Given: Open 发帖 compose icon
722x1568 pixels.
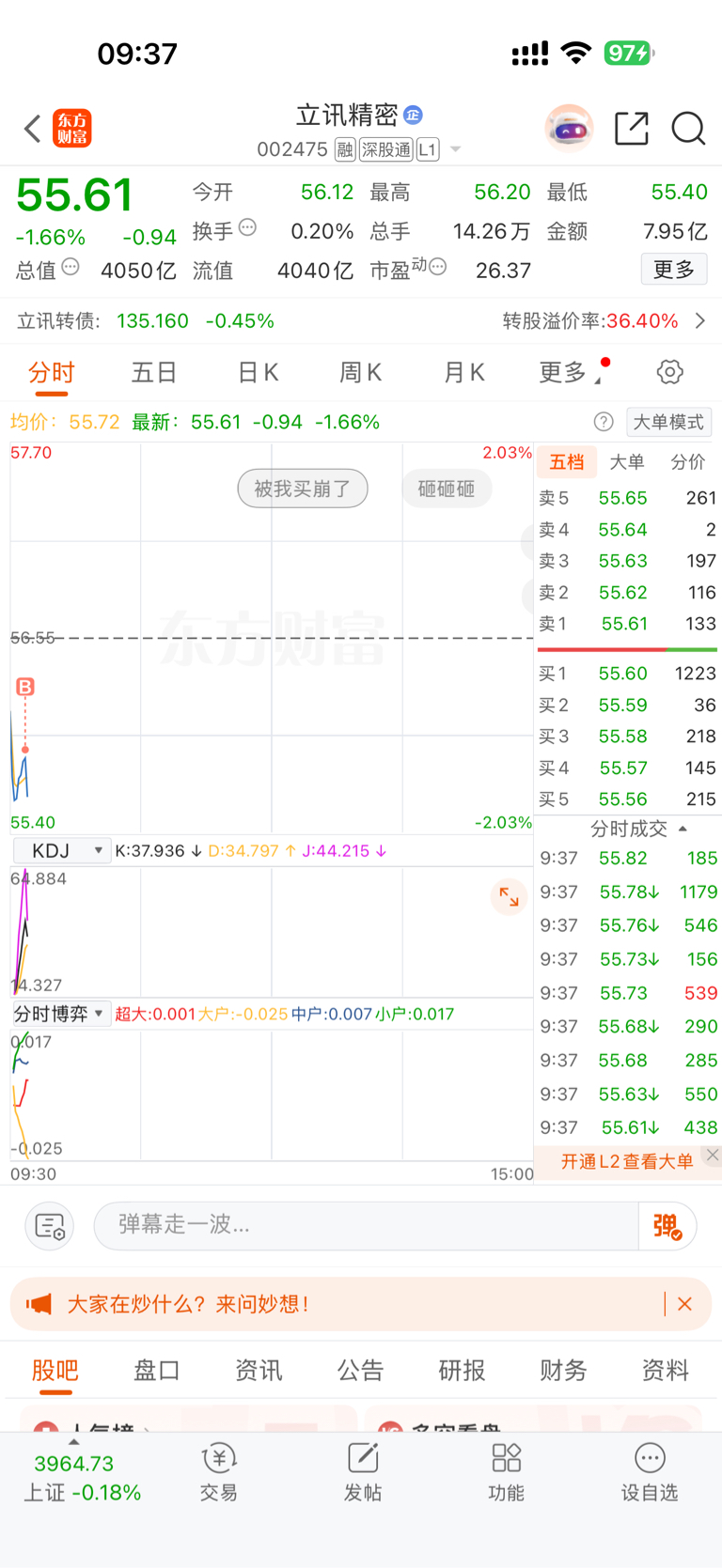Looking at the screenshot, I should (x=363, y=1472).
